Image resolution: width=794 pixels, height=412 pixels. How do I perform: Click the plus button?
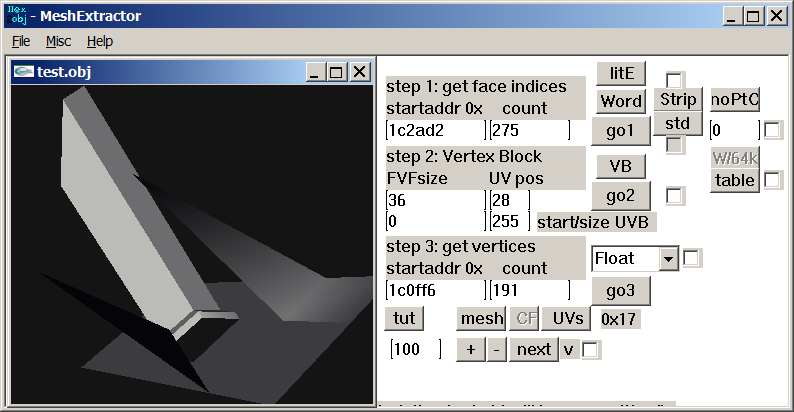tap(471, 350)
